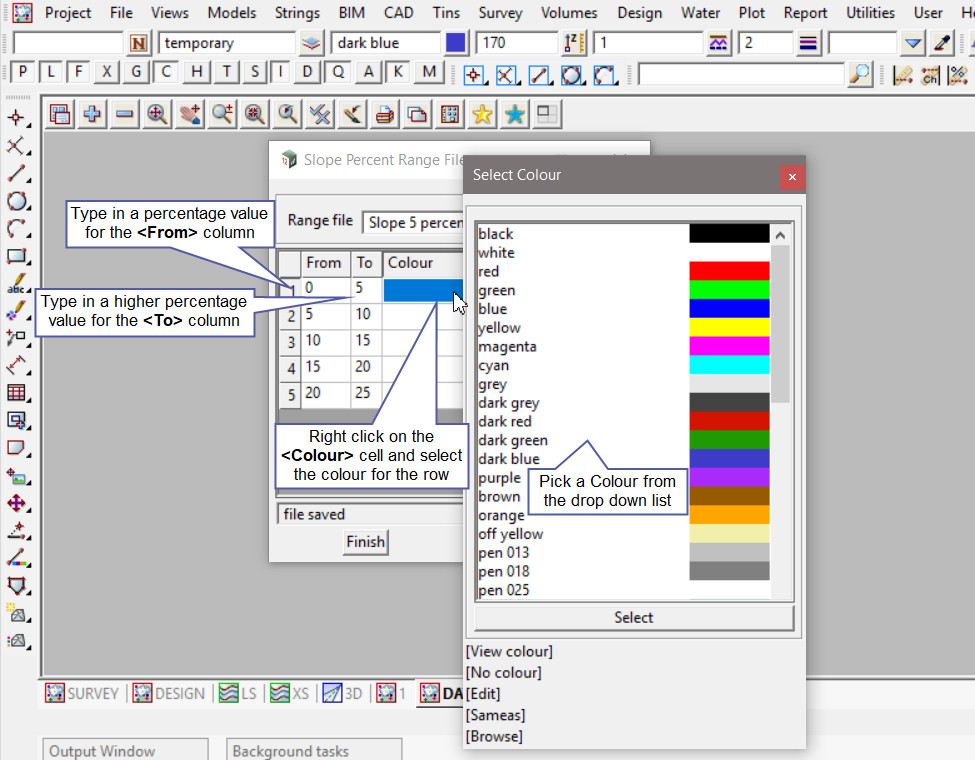Select the table tool in left toolbar

click(16, 393)
